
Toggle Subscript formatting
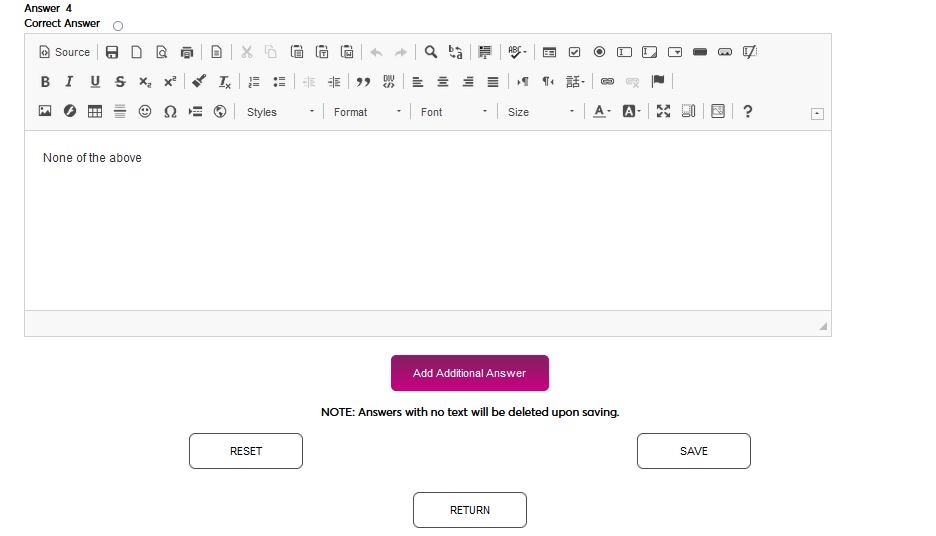(x=145, y=82)
